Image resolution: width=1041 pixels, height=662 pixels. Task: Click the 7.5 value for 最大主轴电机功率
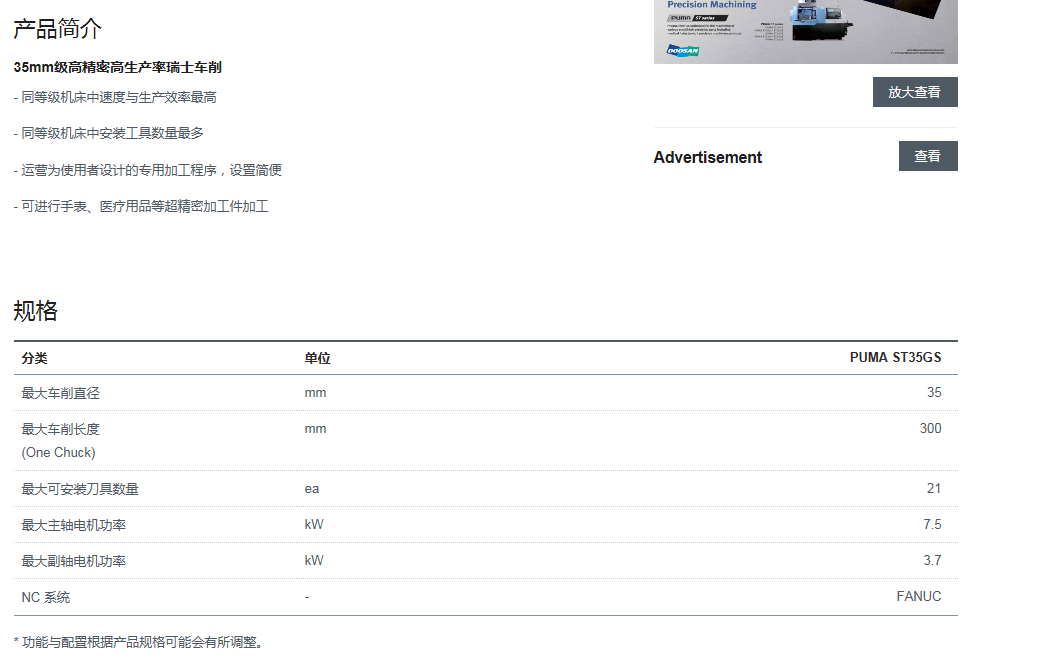click(932, 525)
